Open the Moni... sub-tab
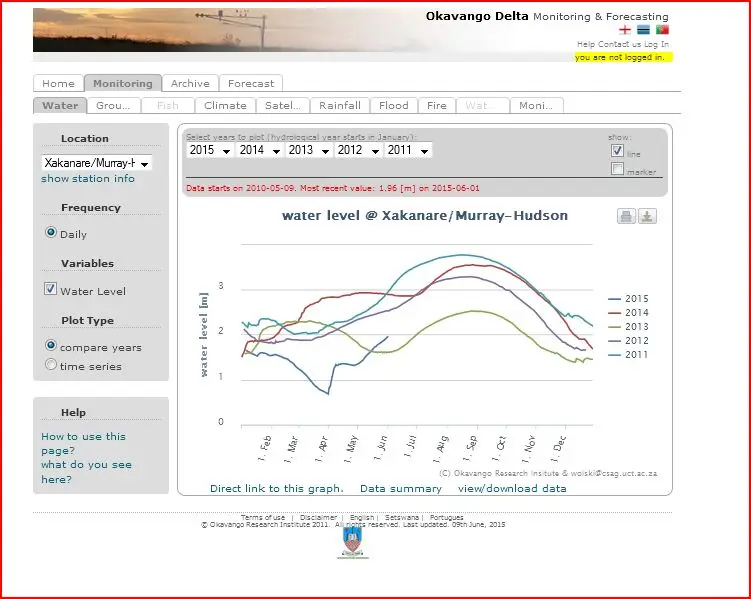751x599 pixels. pyautogui.click(x=536, y=105)
